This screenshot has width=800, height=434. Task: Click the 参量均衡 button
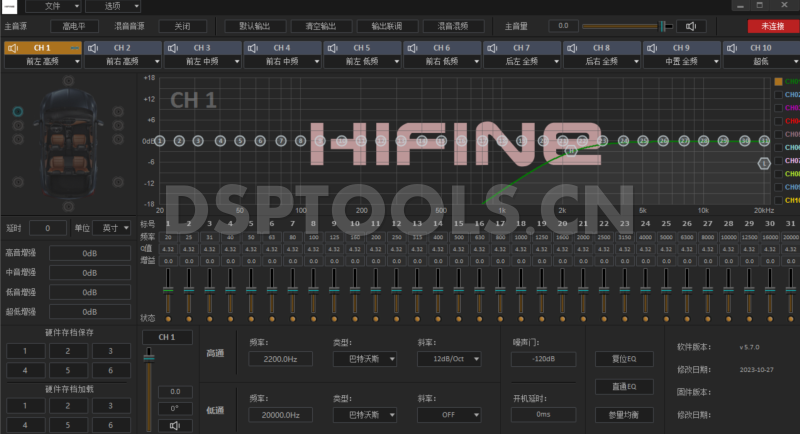pyautogui.click(x=624, y=415)
